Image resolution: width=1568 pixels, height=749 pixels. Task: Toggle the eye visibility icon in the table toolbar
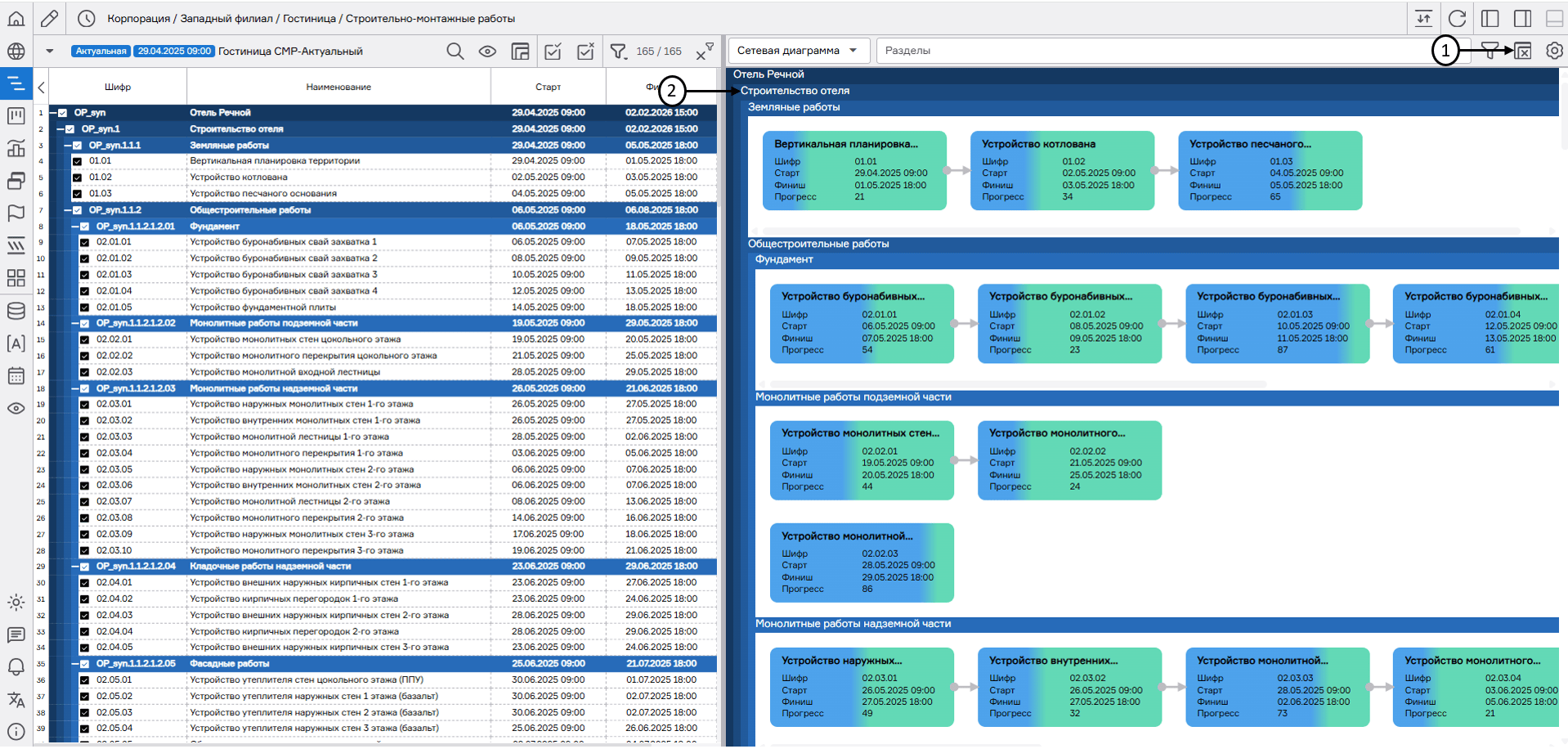[x=487, y=52]
